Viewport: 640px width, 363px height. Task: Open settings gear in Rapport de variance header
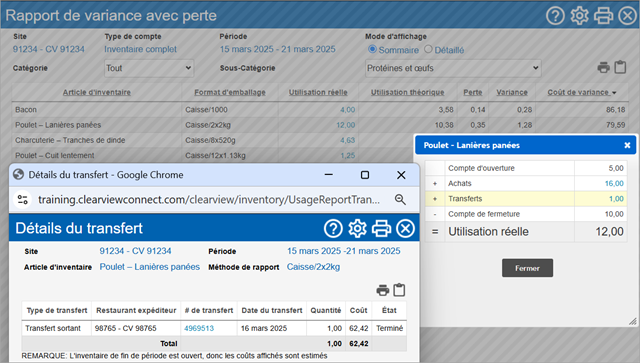[580, 16]
